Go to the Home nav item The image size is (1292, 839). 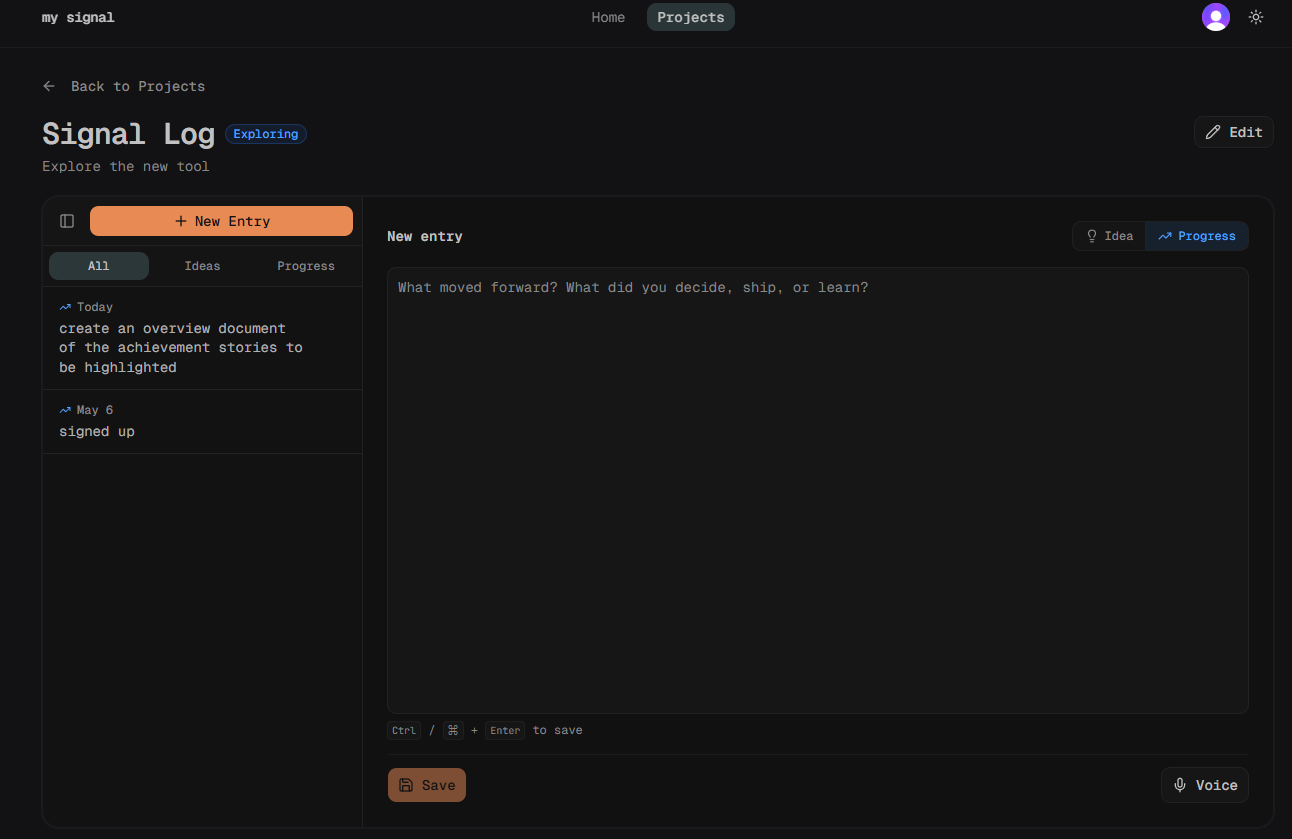(608, 17)
